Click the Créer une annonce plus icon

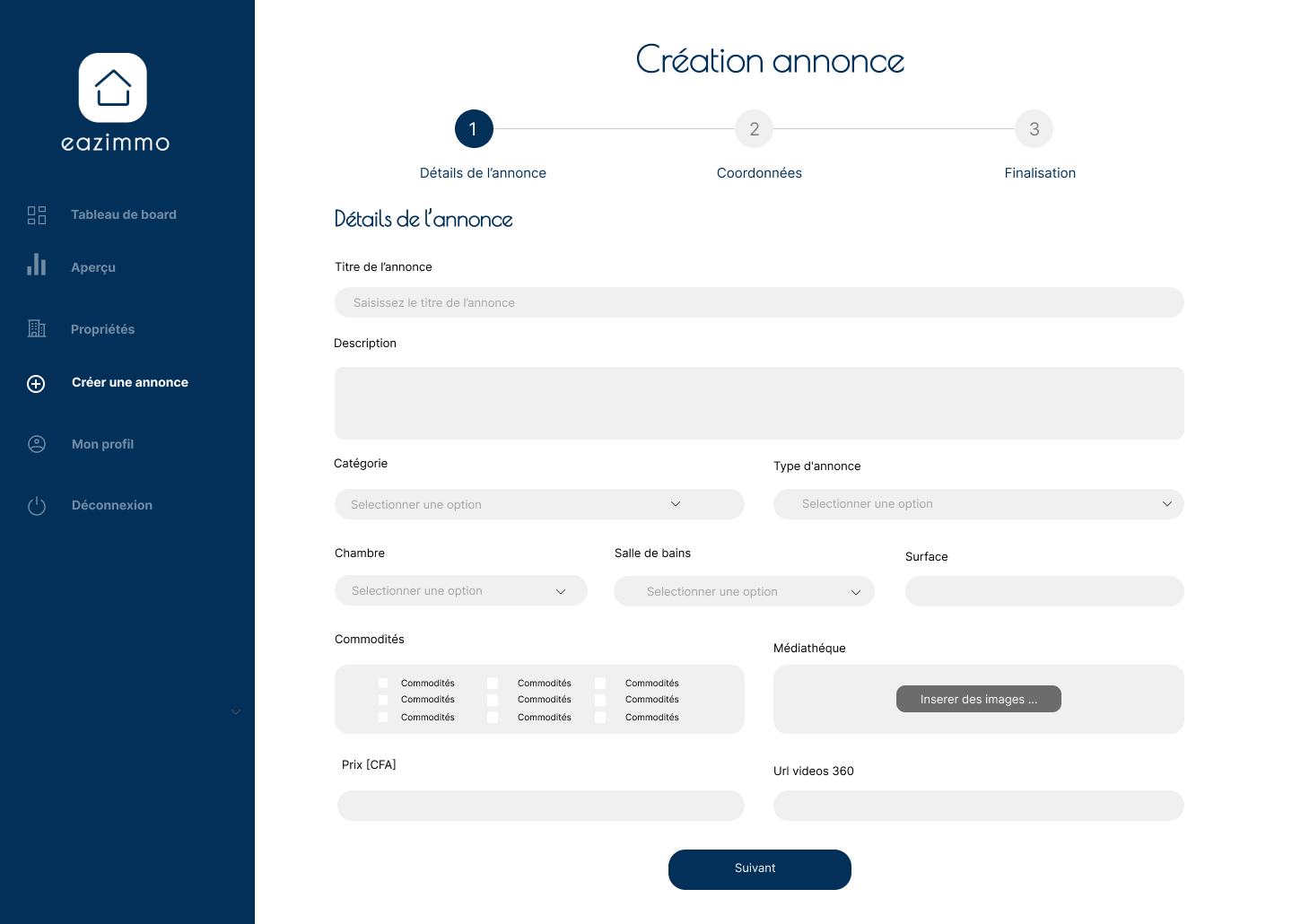coord(36,384)
